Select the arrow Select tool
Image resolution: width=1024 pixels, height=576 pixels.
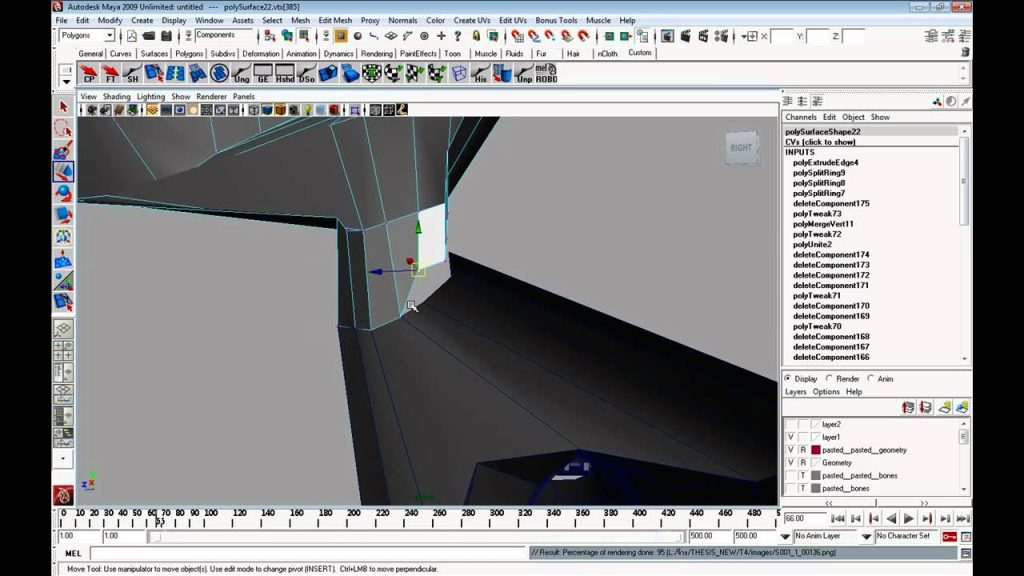(63, 106)
